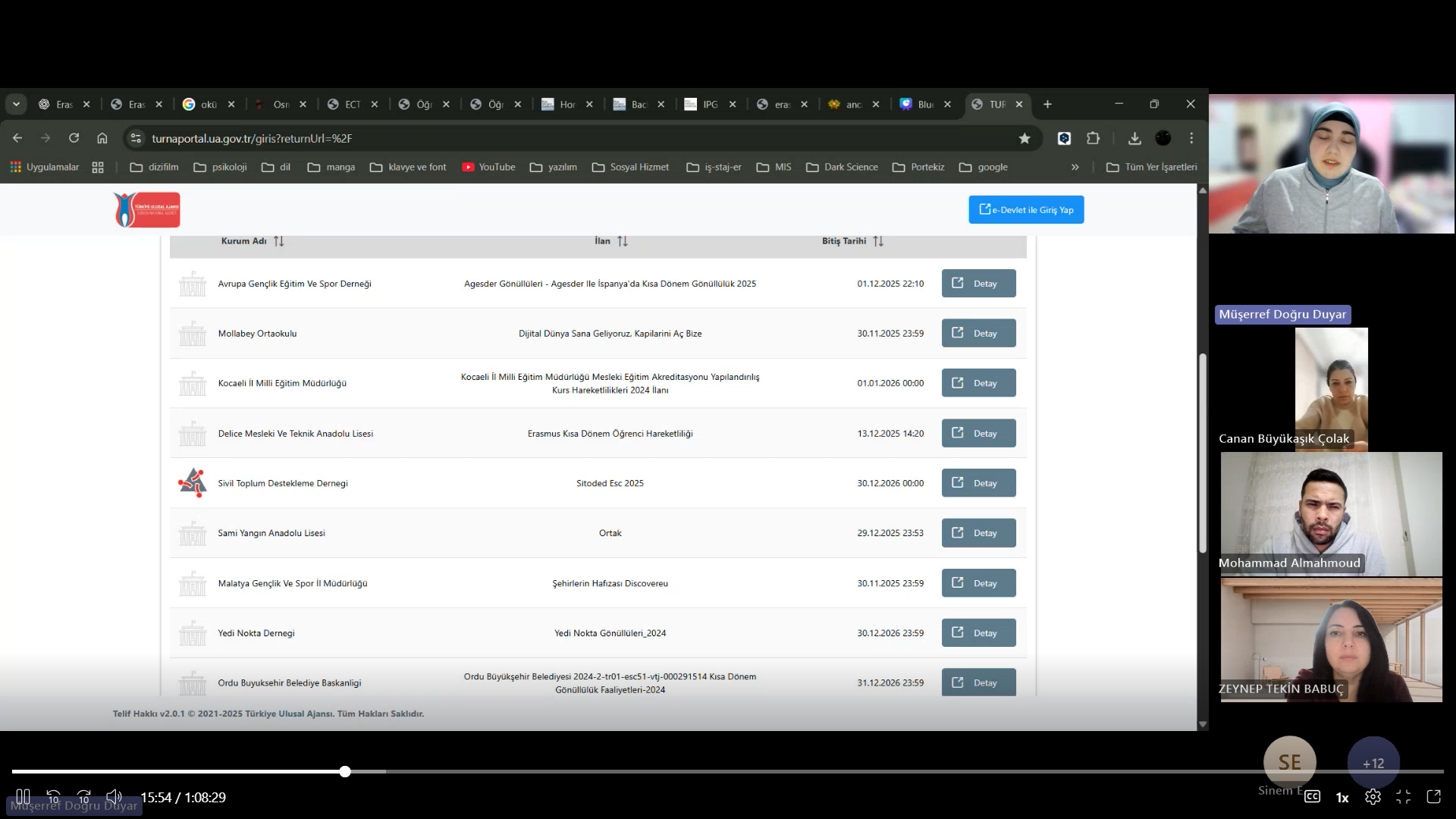Open browser extensions puzzle icon
Image resolution: width=1456 pixels, height=819 pixels.
pyautogui.click(x=1093, y=138)
